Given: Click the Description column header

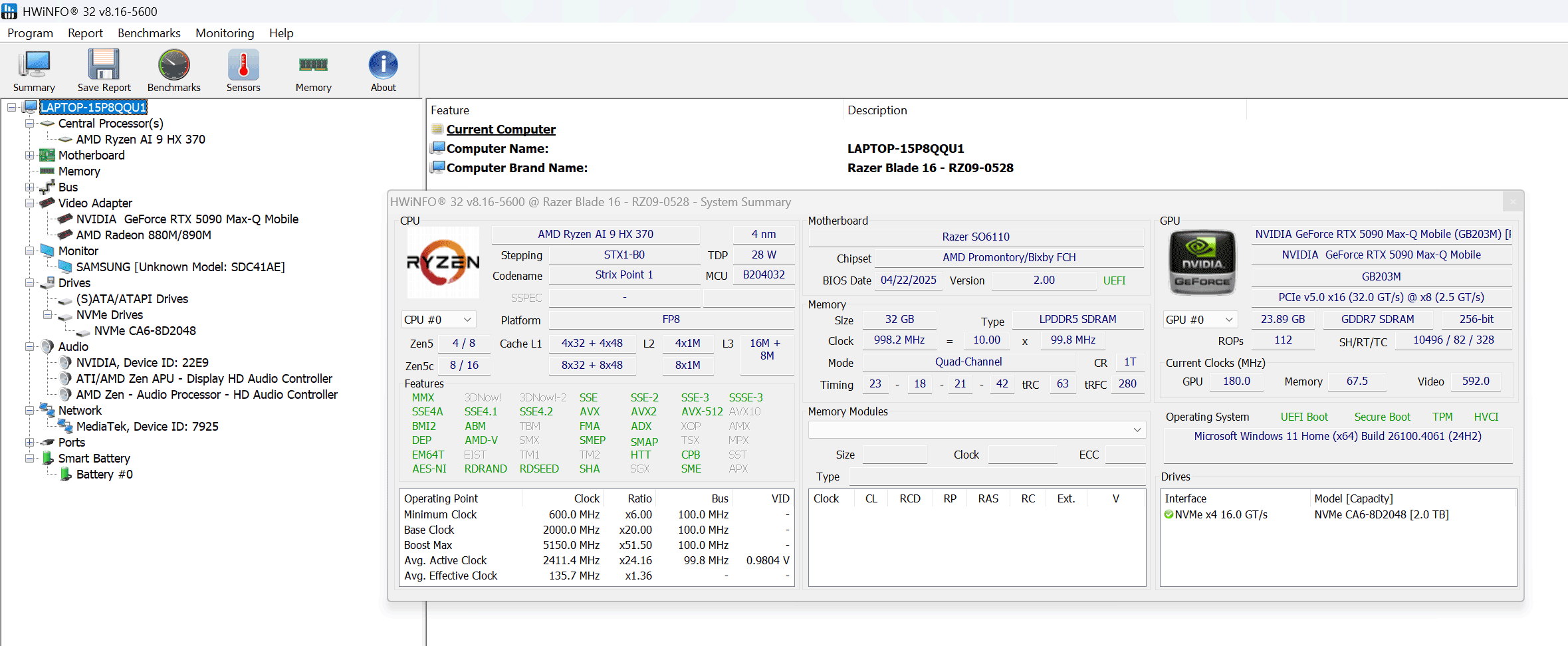Looking at the screenshot, I should (877, 110).
